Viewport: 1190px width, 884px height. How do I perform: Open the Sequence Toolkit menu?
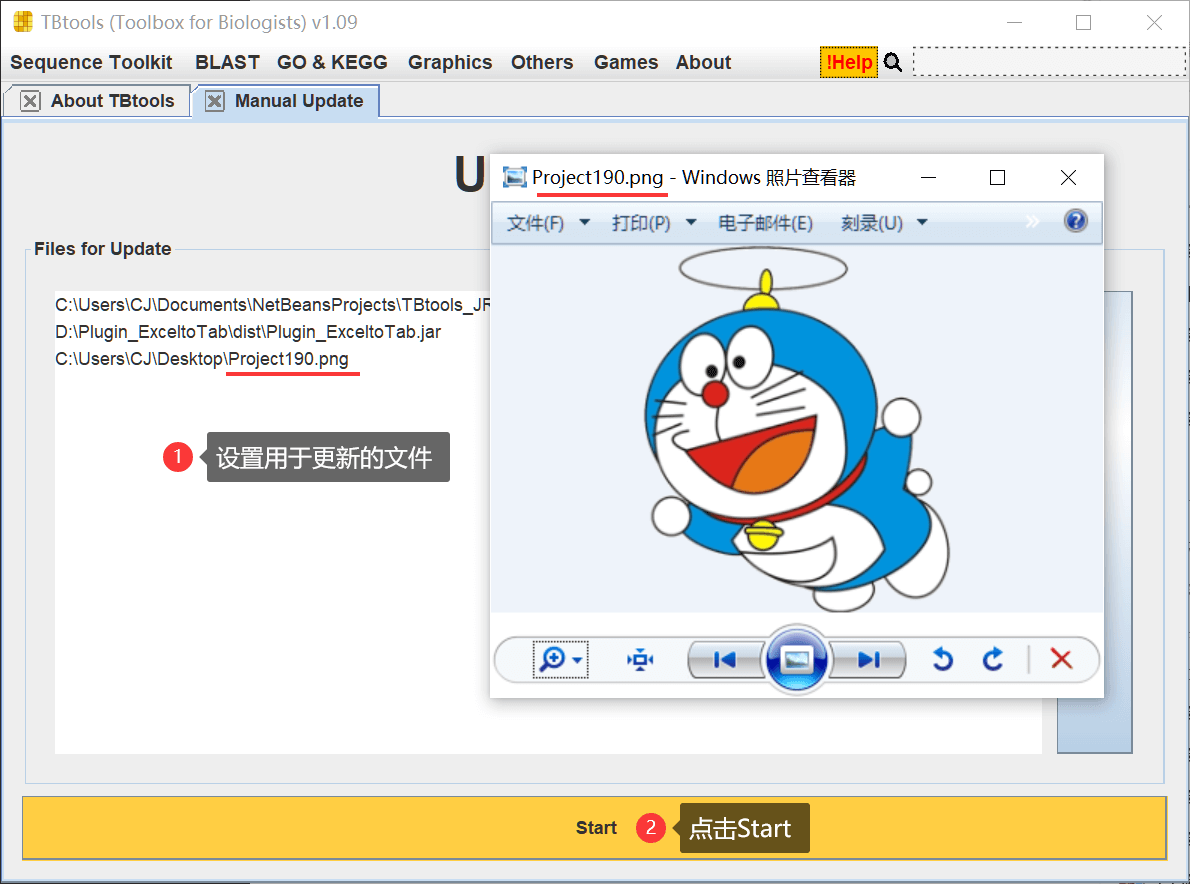tap(91, 62)
